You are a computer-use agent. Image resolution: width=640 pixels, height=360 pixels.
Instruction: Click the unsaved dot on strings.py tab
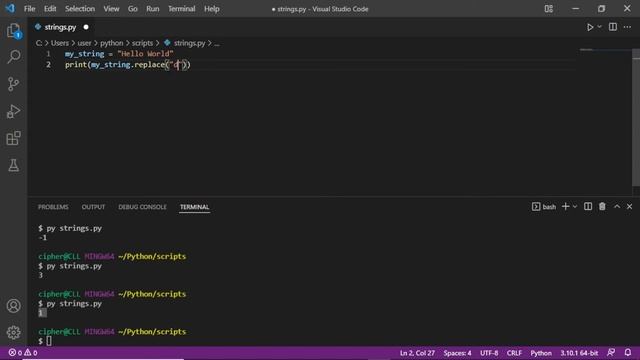86,27
